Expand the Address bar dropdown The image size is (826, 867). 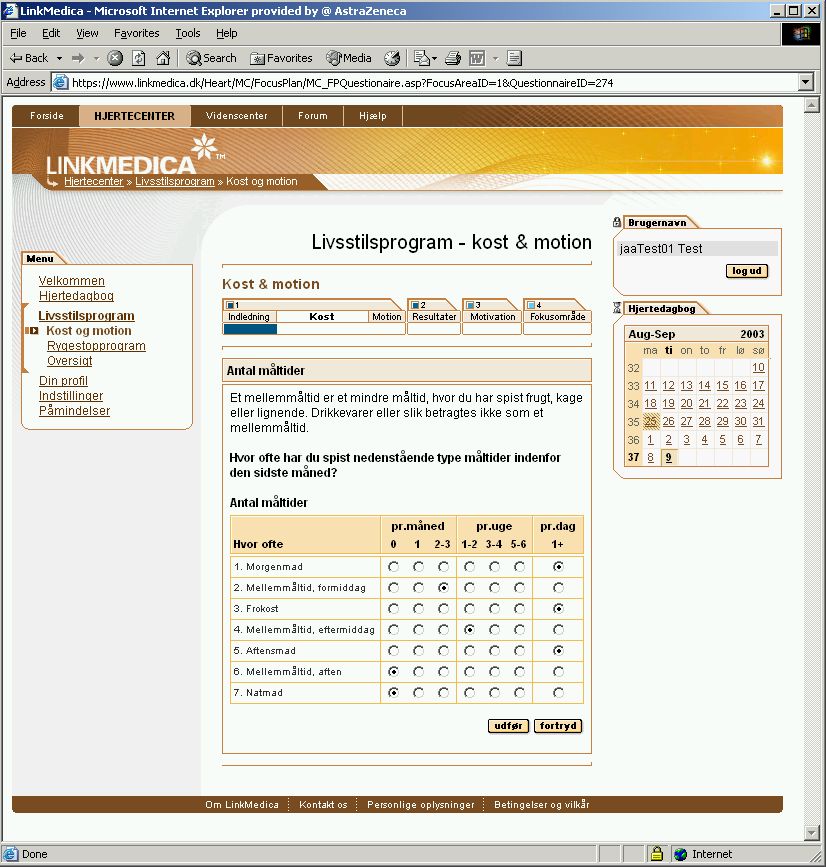pos(806,82)
